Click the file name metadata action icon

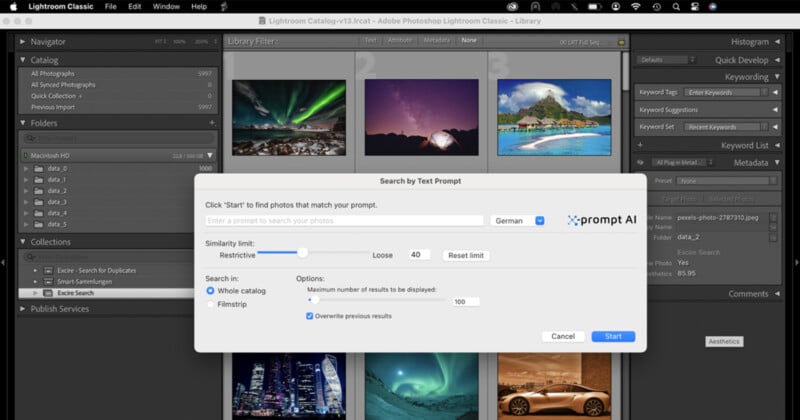[773, 217]
